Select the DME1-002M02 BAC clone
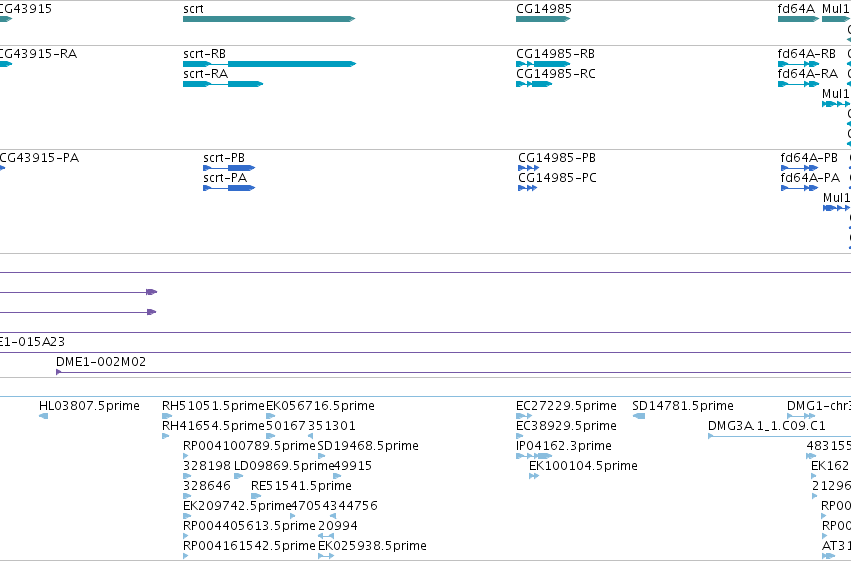 pyautogui.click(x=453, y=372)
